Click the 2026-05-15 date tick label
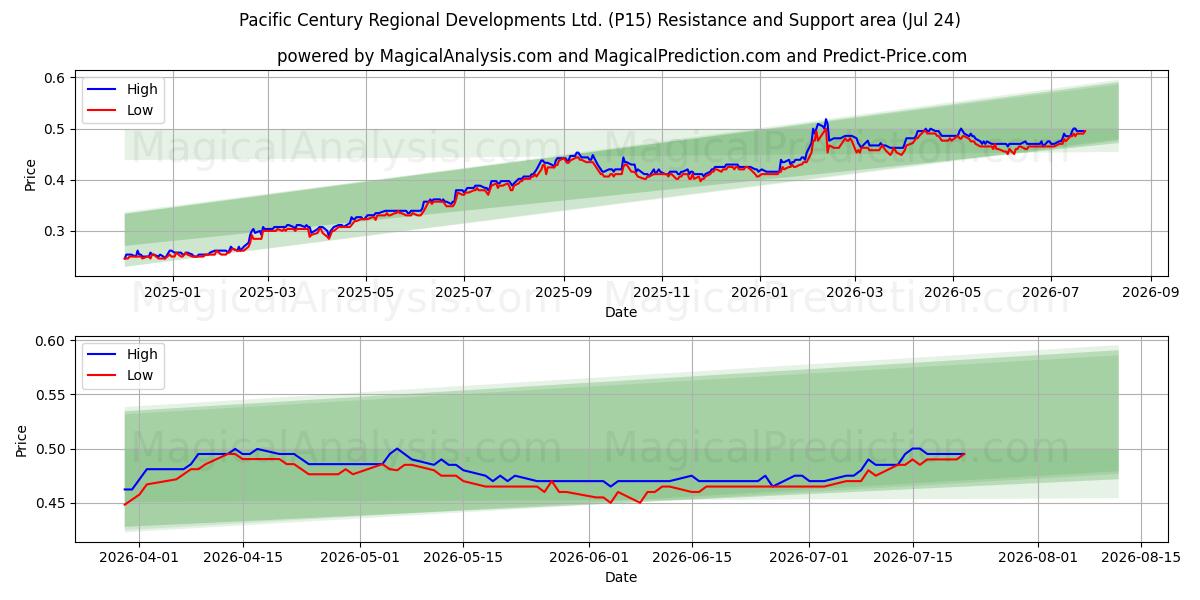Screen dimensions: 1200x600 click(463, 557)
